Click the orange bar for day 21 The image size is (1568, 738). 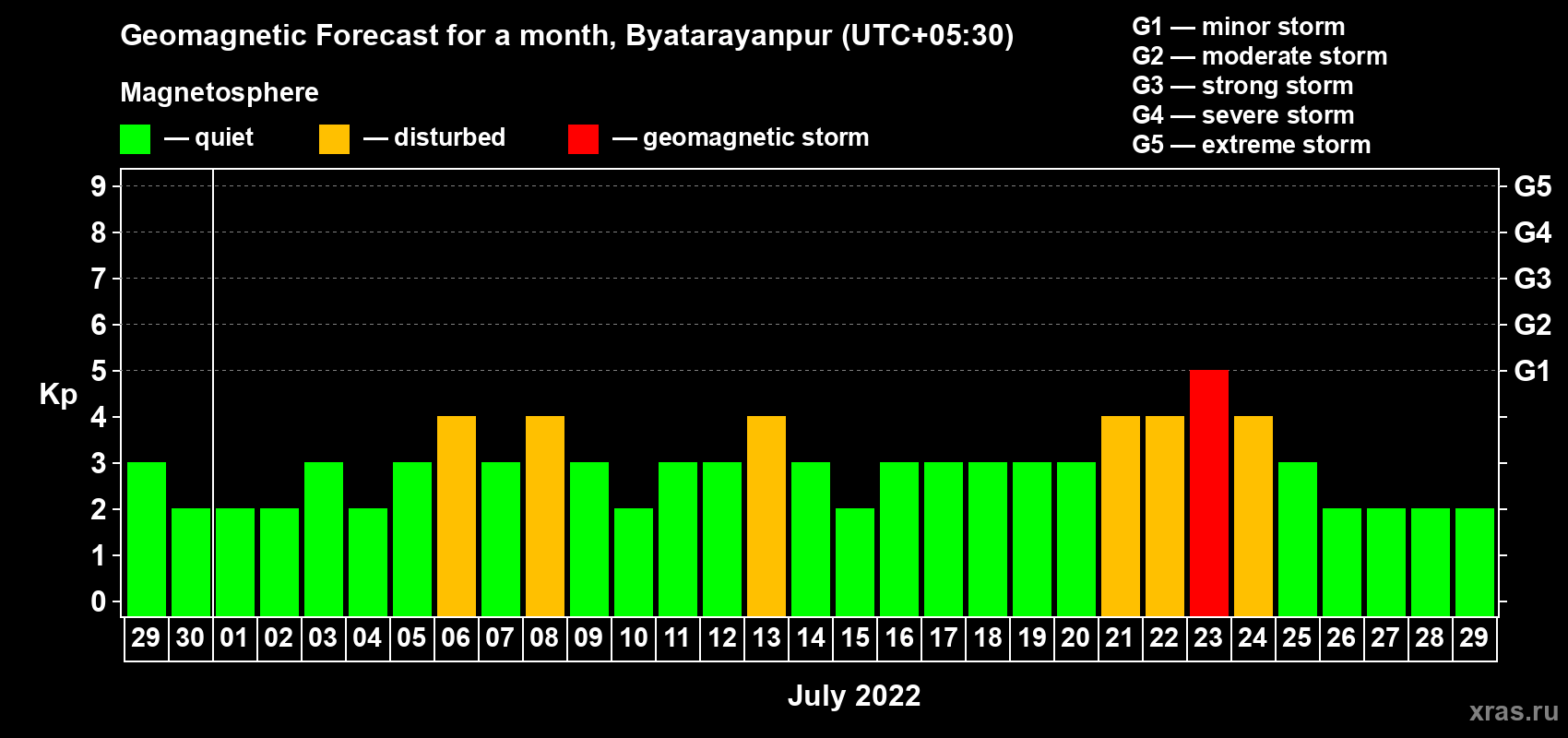[1121, 516]
